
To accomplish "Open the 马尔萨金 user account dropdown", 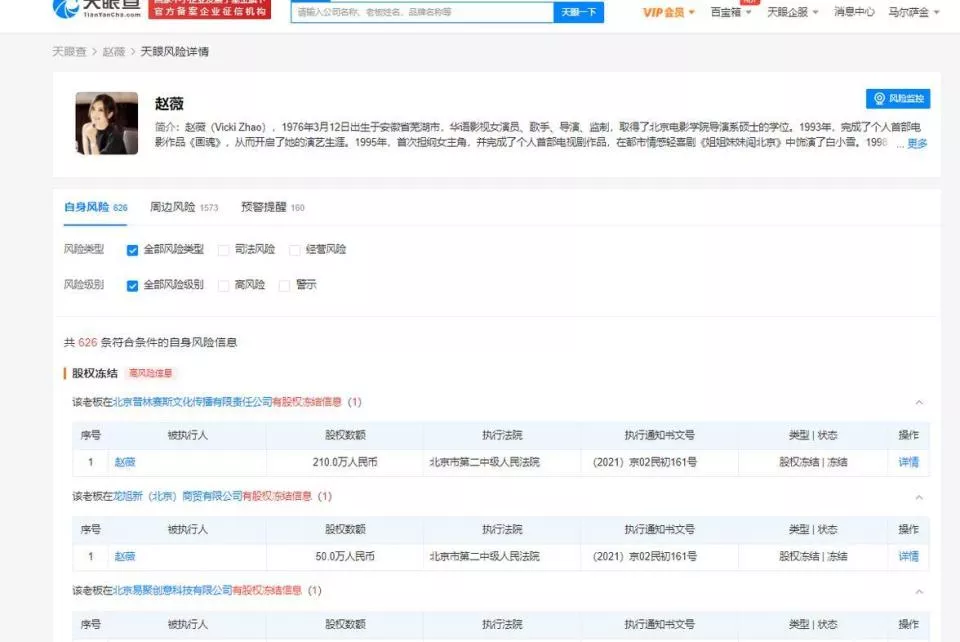I will (913, 12).
